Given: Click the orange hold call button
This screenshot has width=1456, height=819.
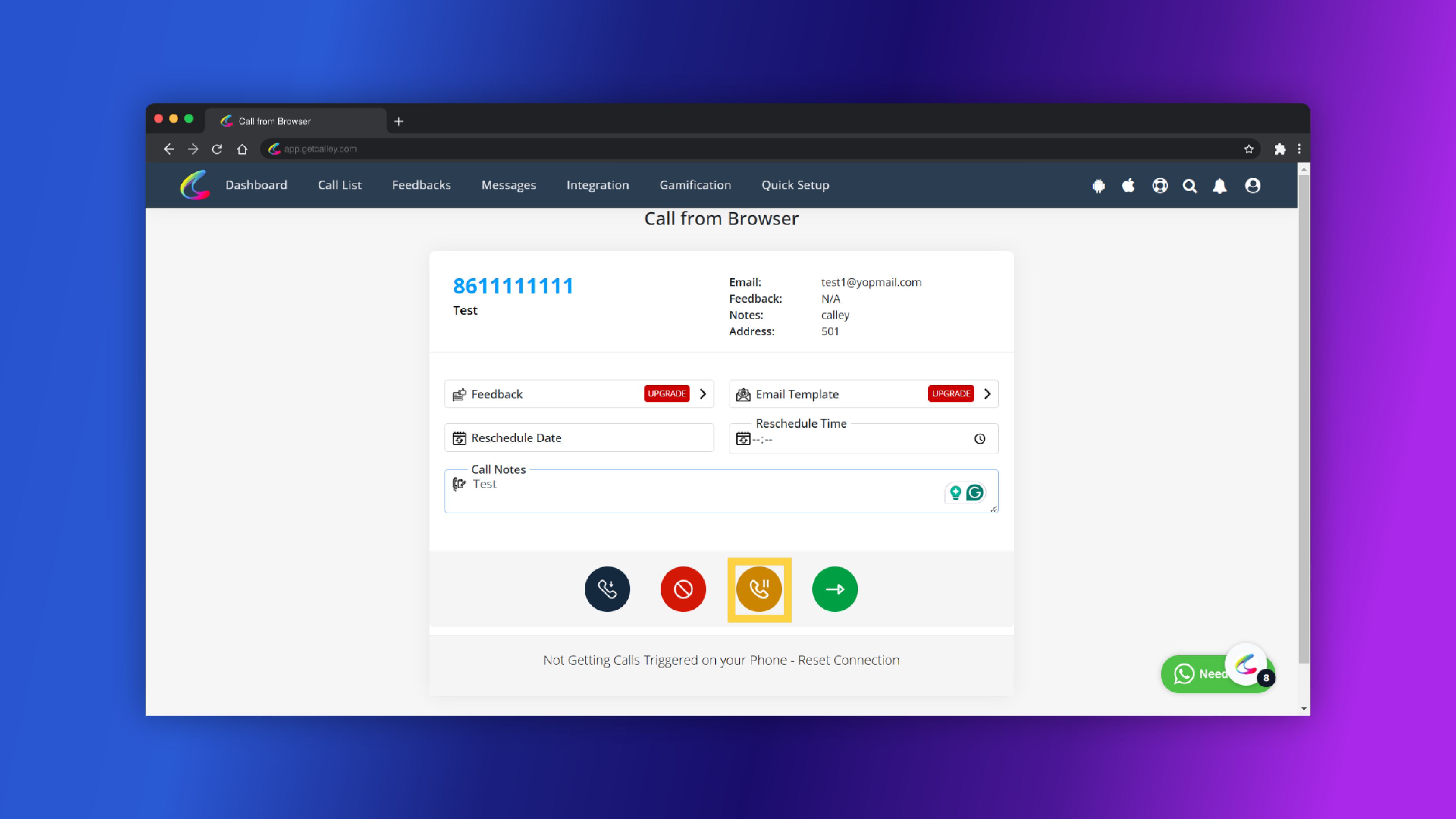Looking at the screenshot, I should pos(759,589).
